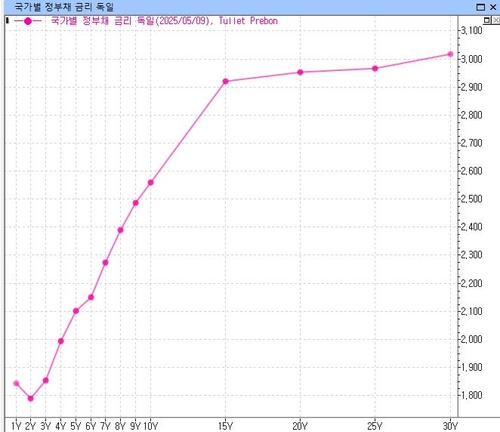The height and width of the screenshot is (432, 500).
Task: Click the 25Y data point marker
Action: coord(375,68)
